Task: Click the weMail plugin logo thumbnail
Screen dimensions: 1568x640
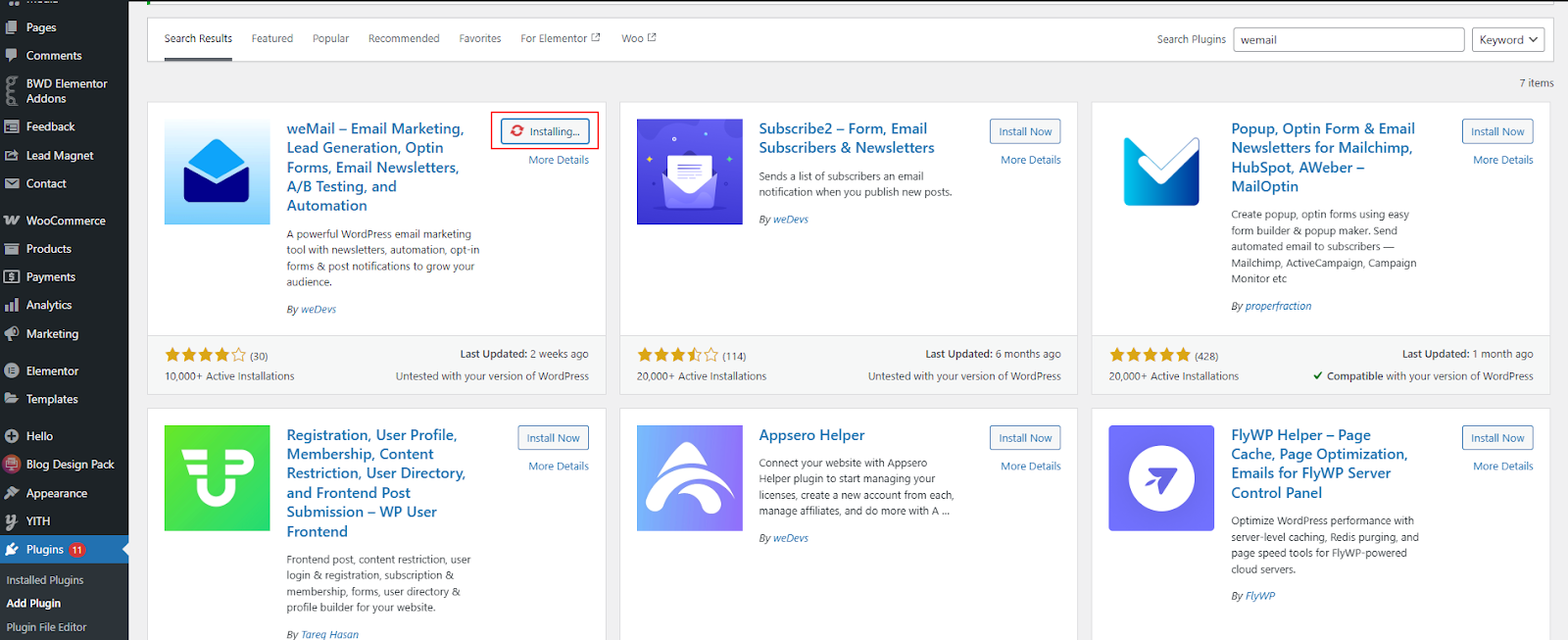Action: point(217,172)
